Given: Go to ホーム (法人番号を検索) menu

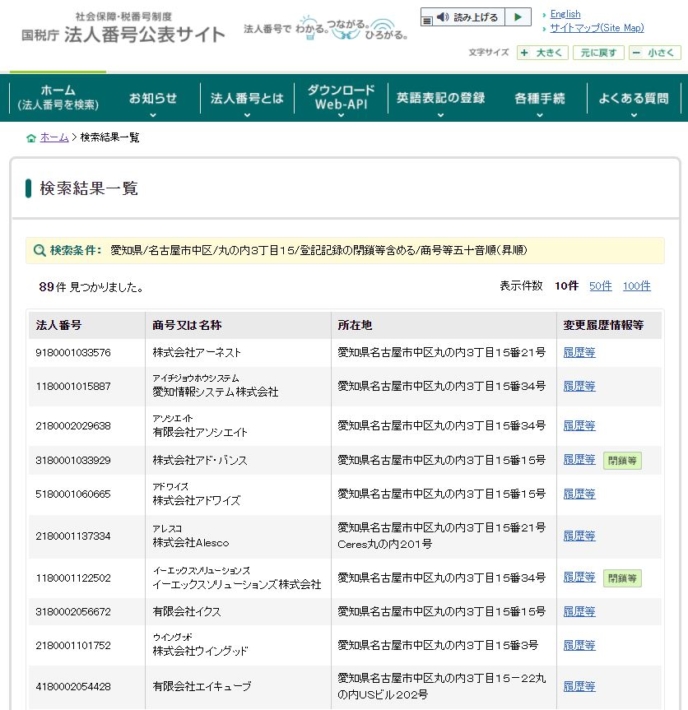Looking at the screenshot, I should [x=58, y=97].
